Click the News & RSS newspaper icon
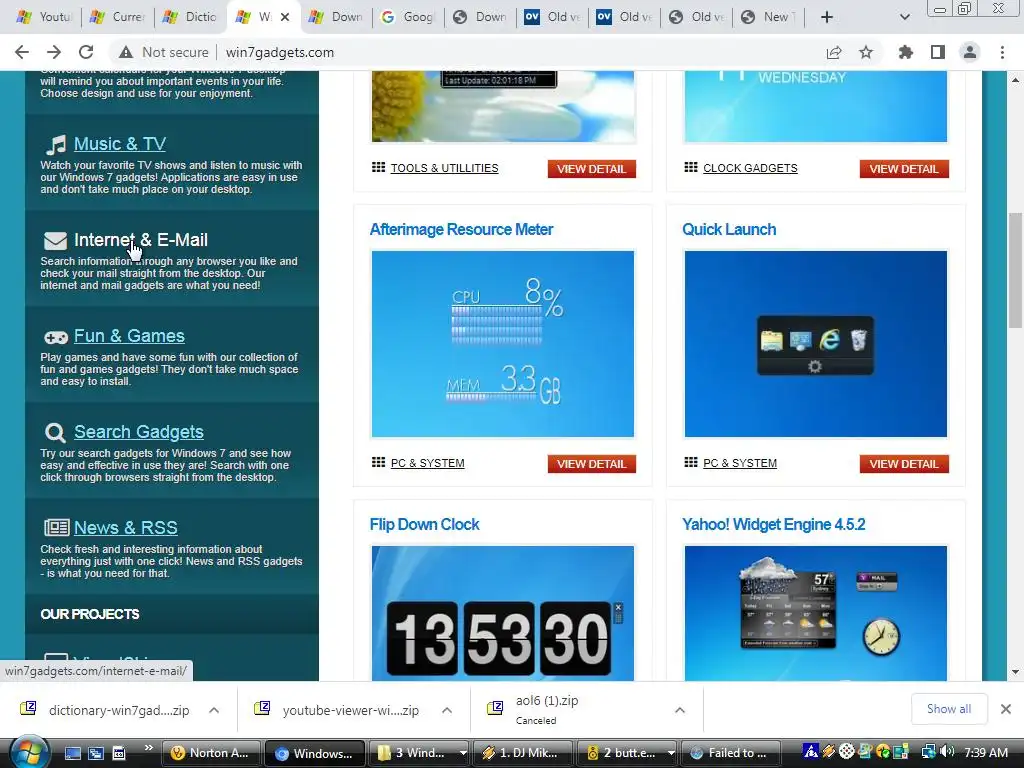This screenshot has height=768, width=1024. [x=56, y=527]
